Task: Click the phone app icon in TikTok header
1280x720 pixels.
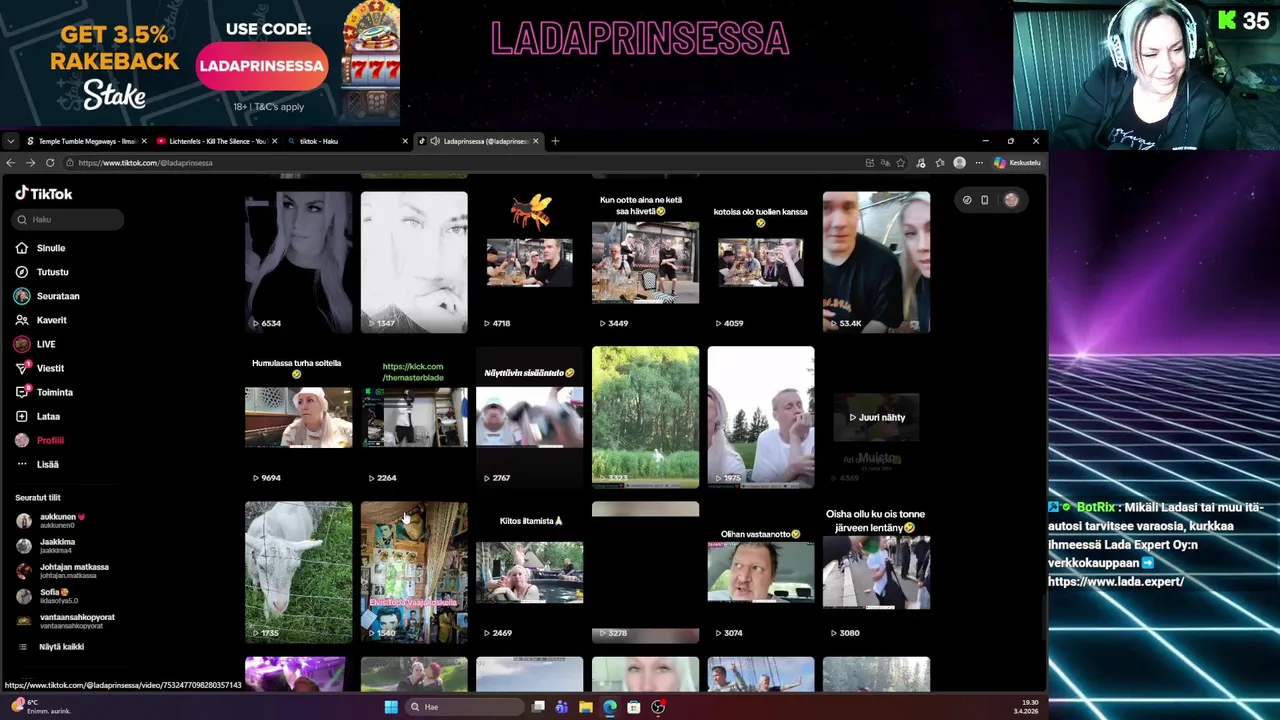Action: pyautogui.click(x=985, y=200)
